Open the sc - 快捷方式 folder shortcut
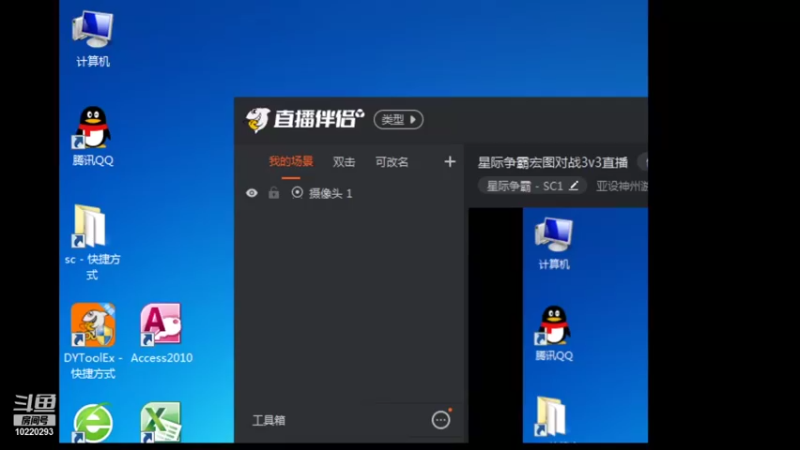Image resolution: width=800 pixels, height=450 pixels. pos(92,242)
